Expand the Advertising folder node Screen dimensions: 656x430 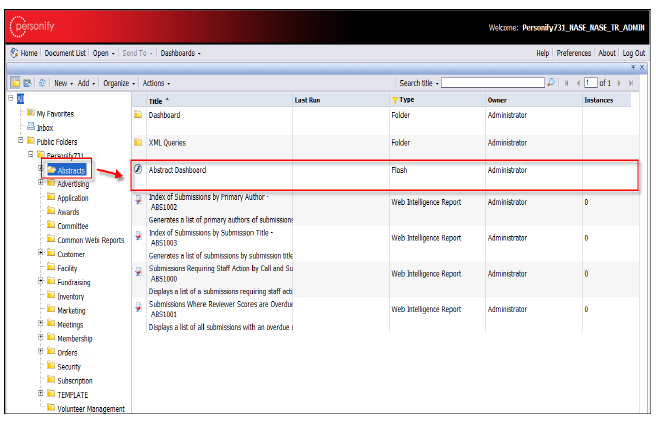click(41, 183)
